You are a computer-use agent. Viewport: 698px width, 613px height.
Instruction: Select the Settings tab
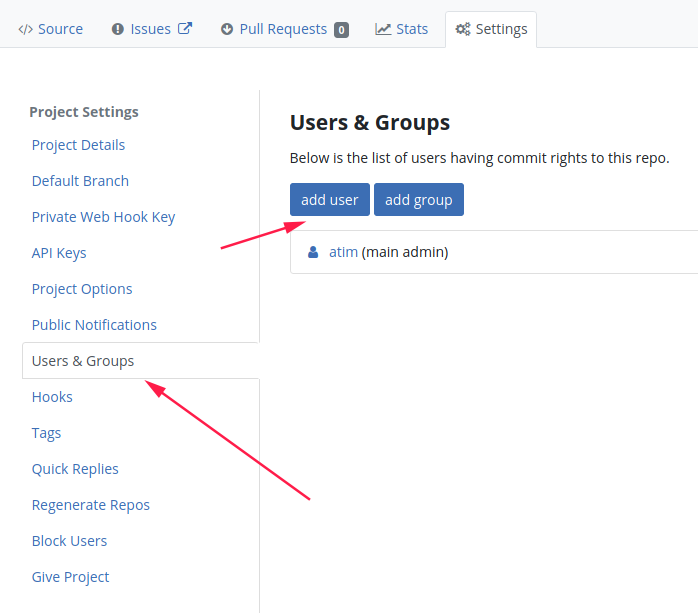coord(491,29)
